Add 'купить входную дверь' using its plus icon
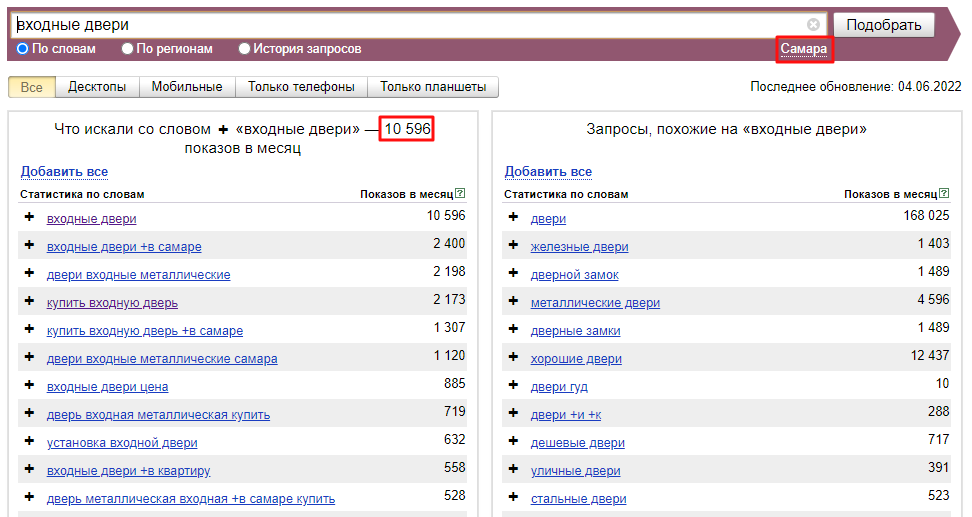972x517 pixels. (x=29, y=302)
